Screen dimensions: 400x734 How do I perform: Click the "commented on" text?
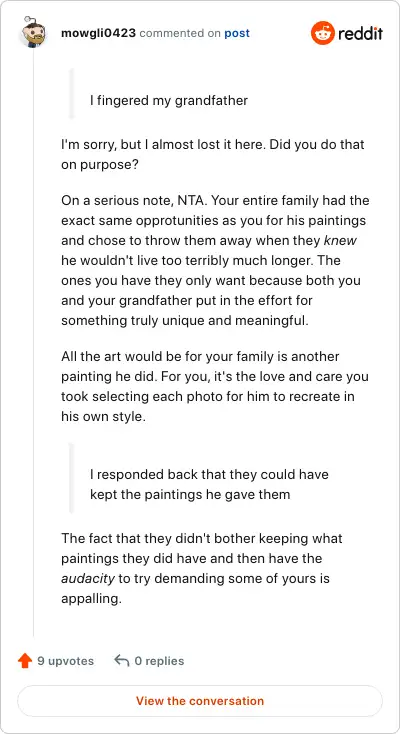pos(180,33)
